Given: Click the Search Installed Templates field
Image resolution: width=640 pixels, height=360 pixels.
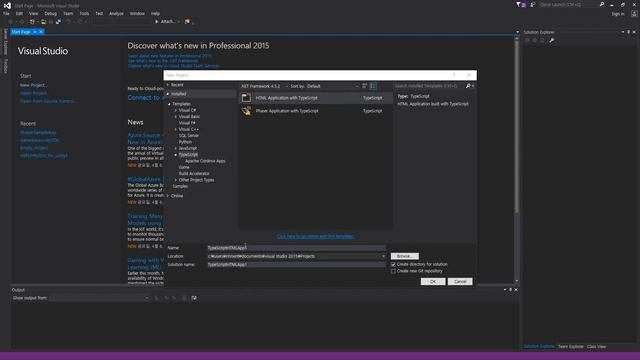Looking at the screenshot, I should coord(429,86).
